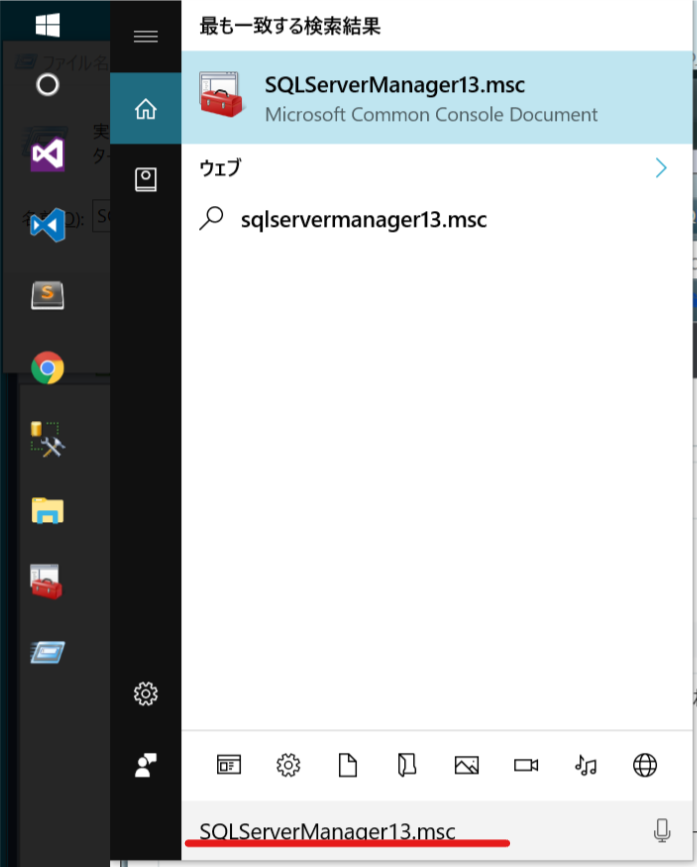Expand the ウェブ section chevron
The width and height of the screenshot is (697, 867).
coord(661,168)
